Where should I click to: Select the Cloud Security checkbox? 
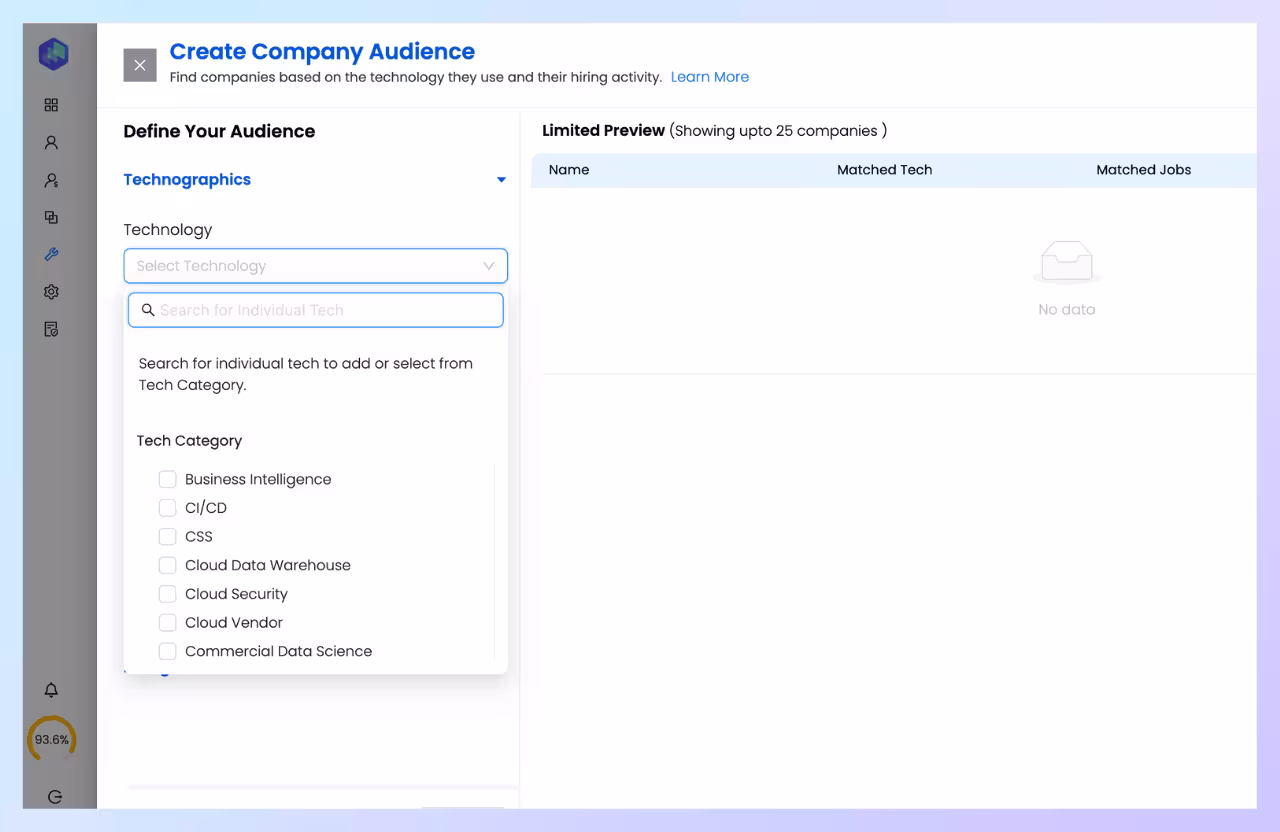(x=168, y=594)
